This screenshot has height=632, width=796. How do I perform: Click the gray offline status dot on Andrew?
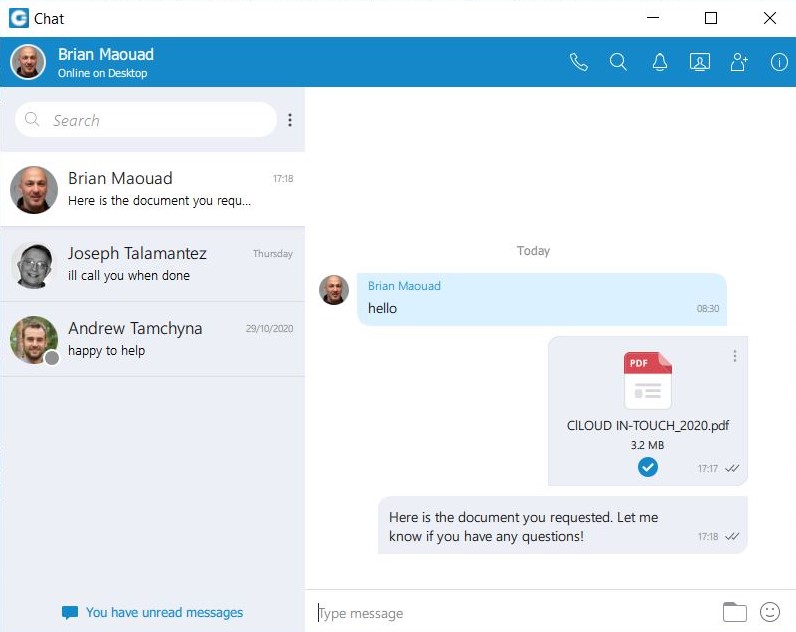pos(52,358)
